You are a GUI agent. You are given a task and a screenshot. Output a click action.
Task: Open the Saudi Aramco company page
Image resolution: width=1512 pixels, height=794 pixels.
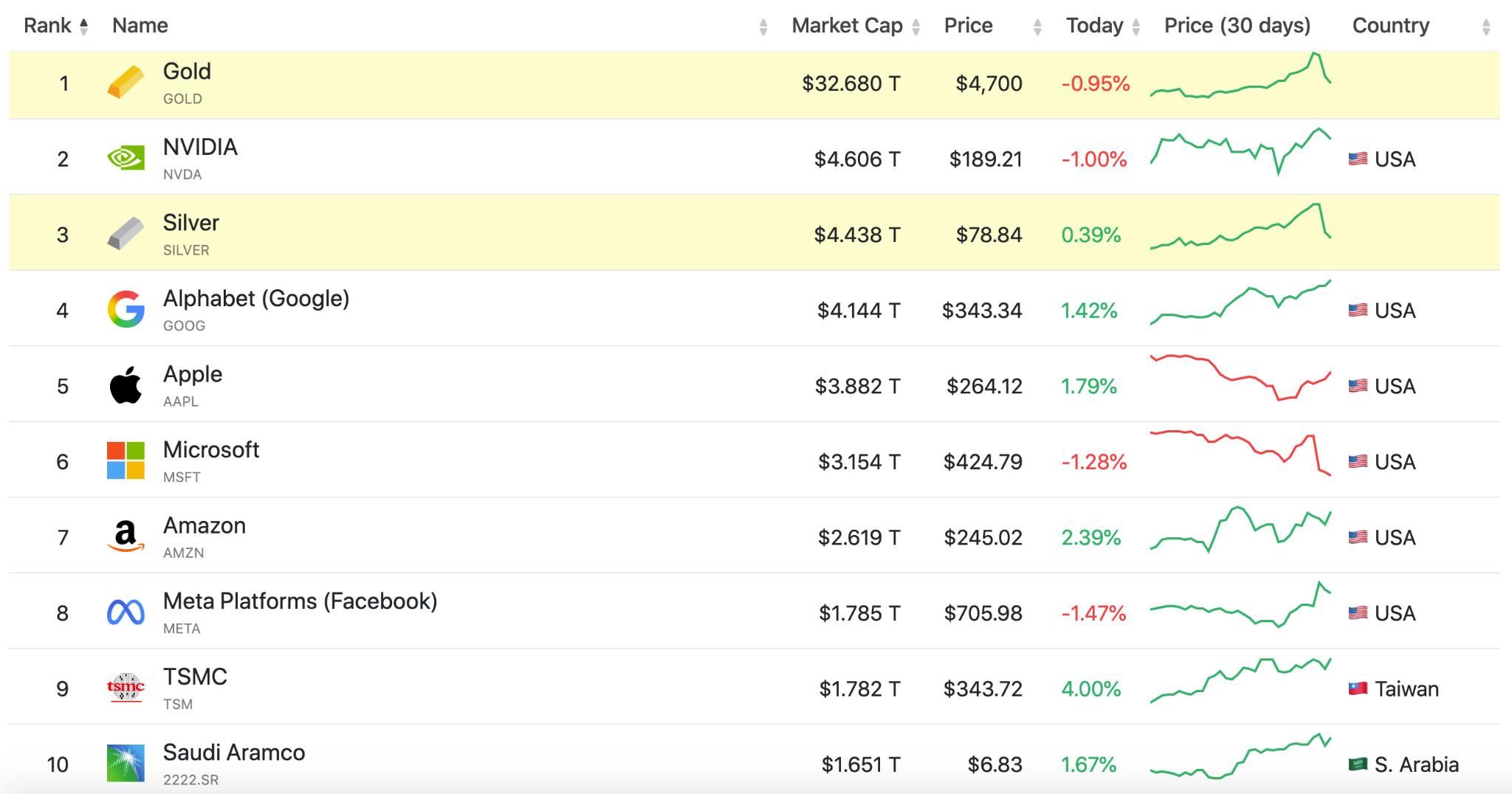(x=233, y=753)
